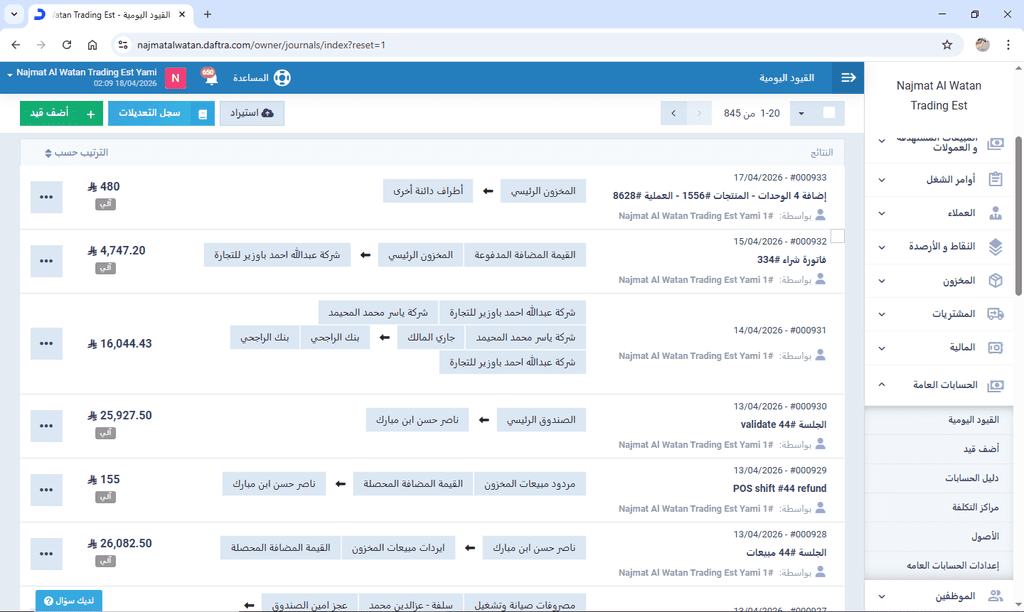Open actions menu for entry #000932
Screen dimensions: 1024x612
pyautogui.click(x=46, y=261)
